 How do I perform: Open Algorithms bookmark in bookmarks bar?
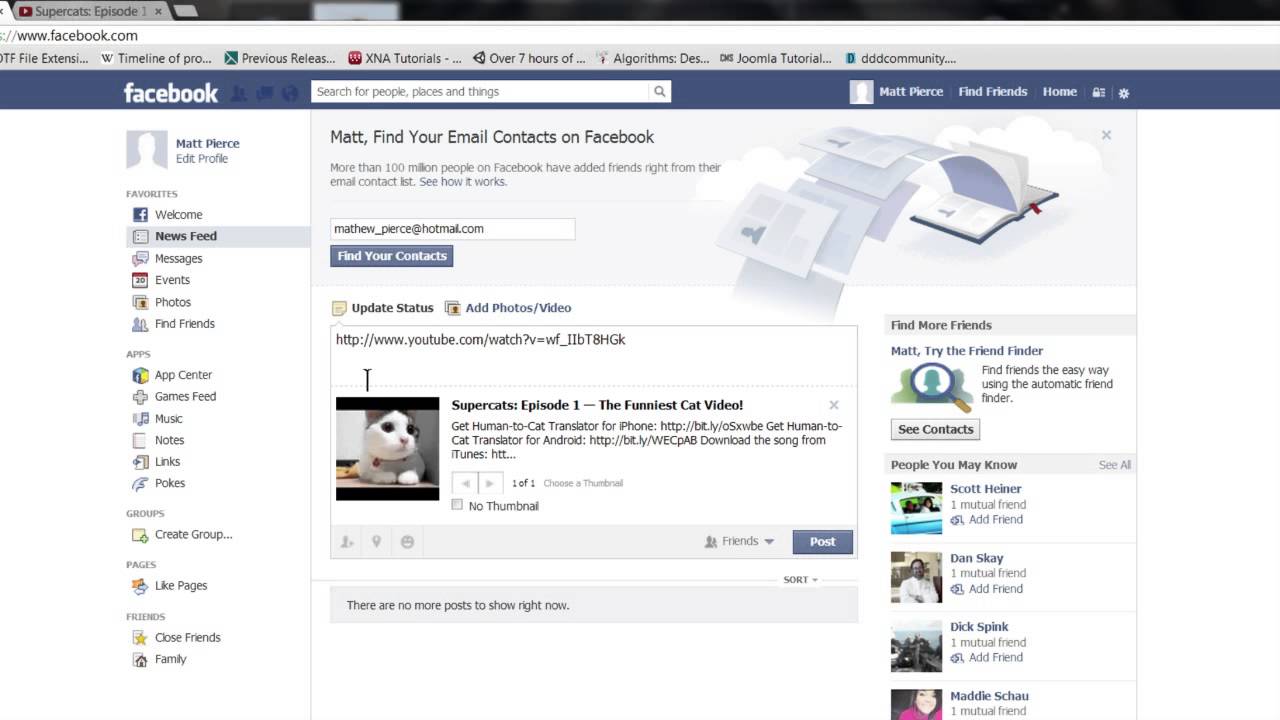(652, 58)
